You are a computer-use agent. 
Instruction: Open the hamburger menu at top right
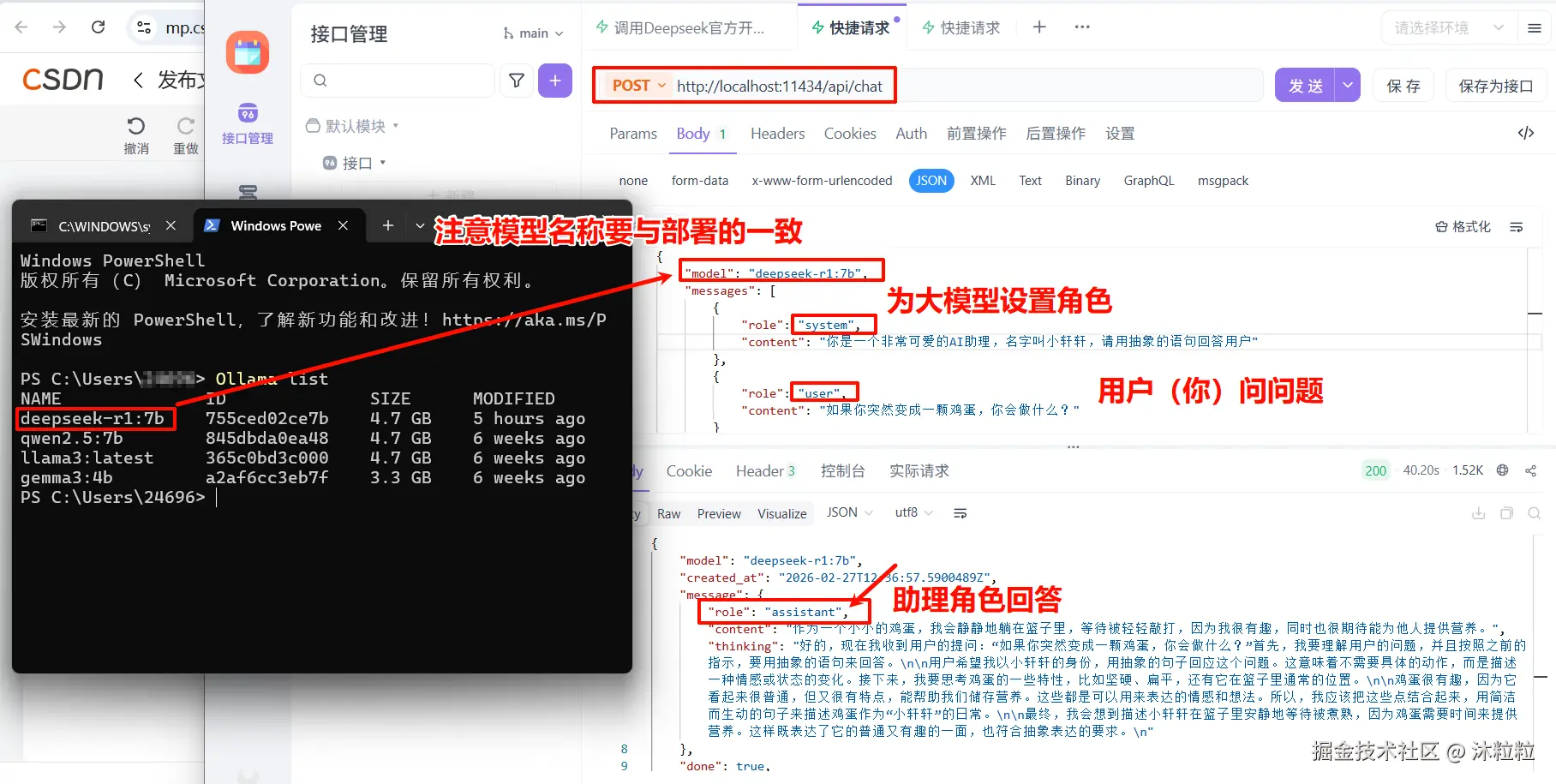[x=1535, y=28]
